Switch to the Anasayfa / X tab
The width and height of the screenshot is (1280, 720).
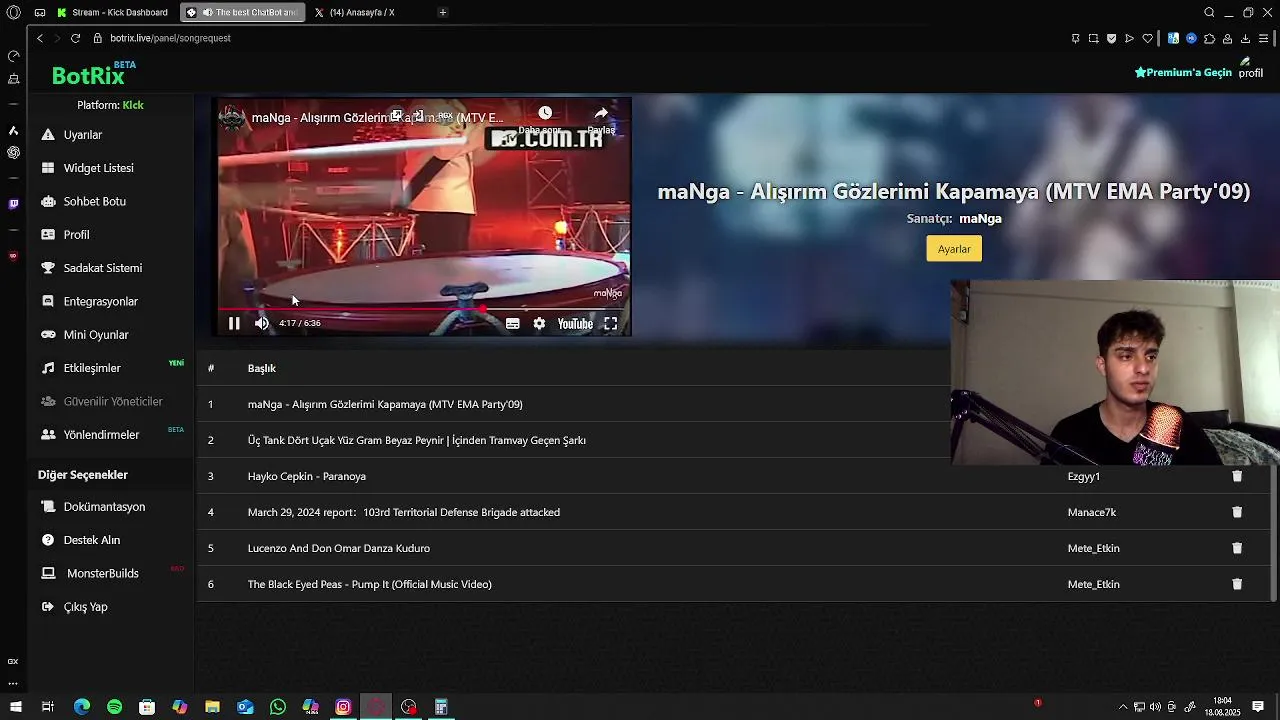(x=361, y=12)
